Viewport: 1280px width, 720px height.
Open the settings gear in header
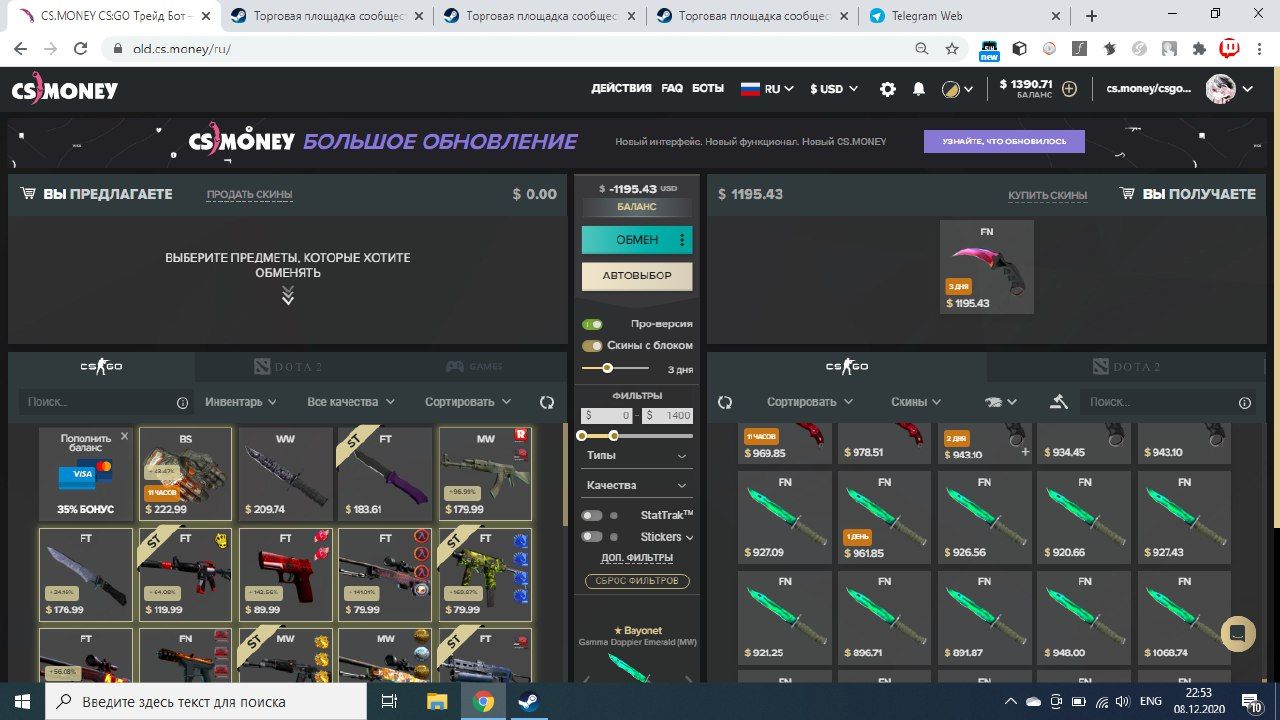coord(887,89)
